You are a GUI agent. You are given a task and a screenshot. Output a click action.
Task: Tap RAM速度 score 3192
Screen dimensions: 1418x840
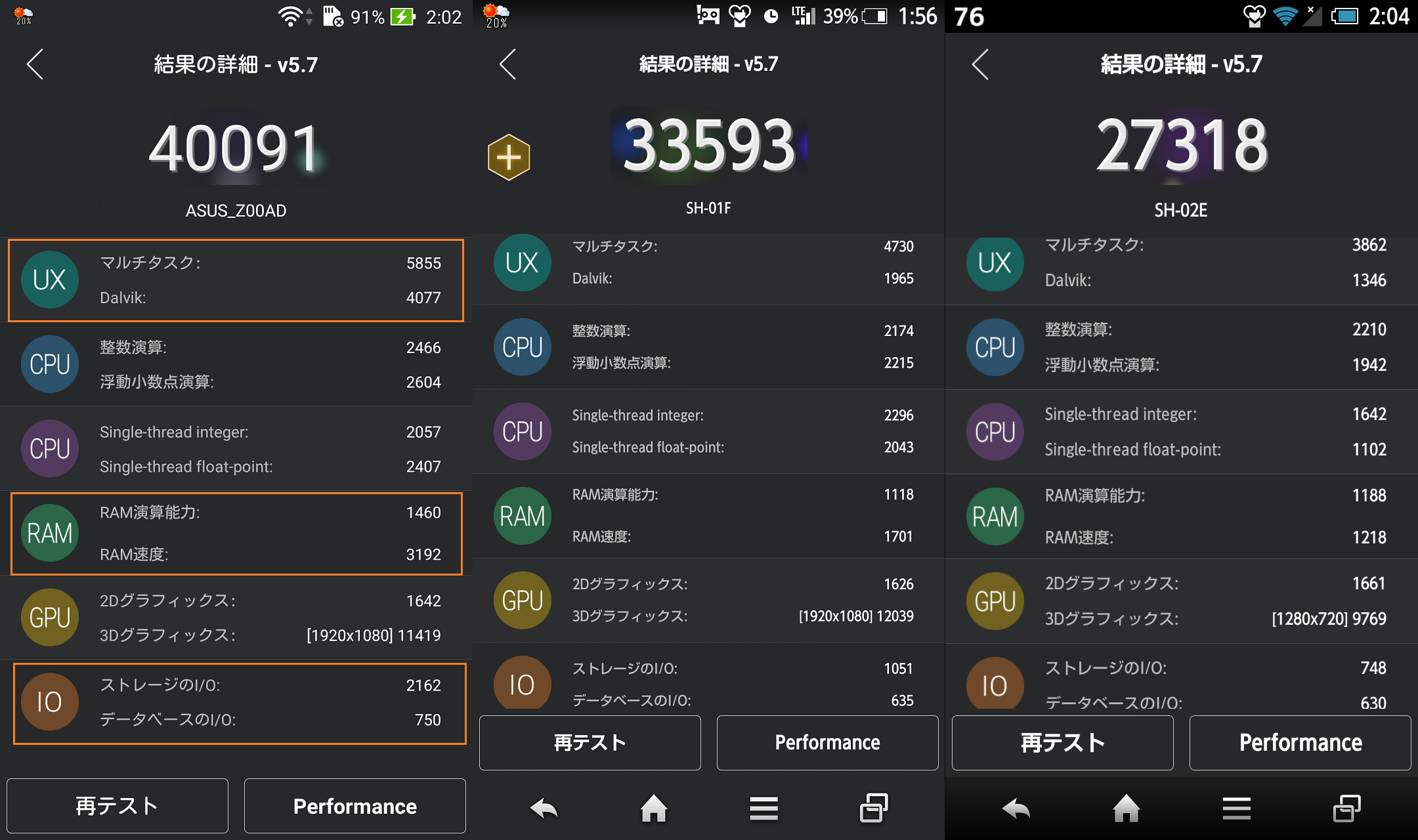(423, 555)
